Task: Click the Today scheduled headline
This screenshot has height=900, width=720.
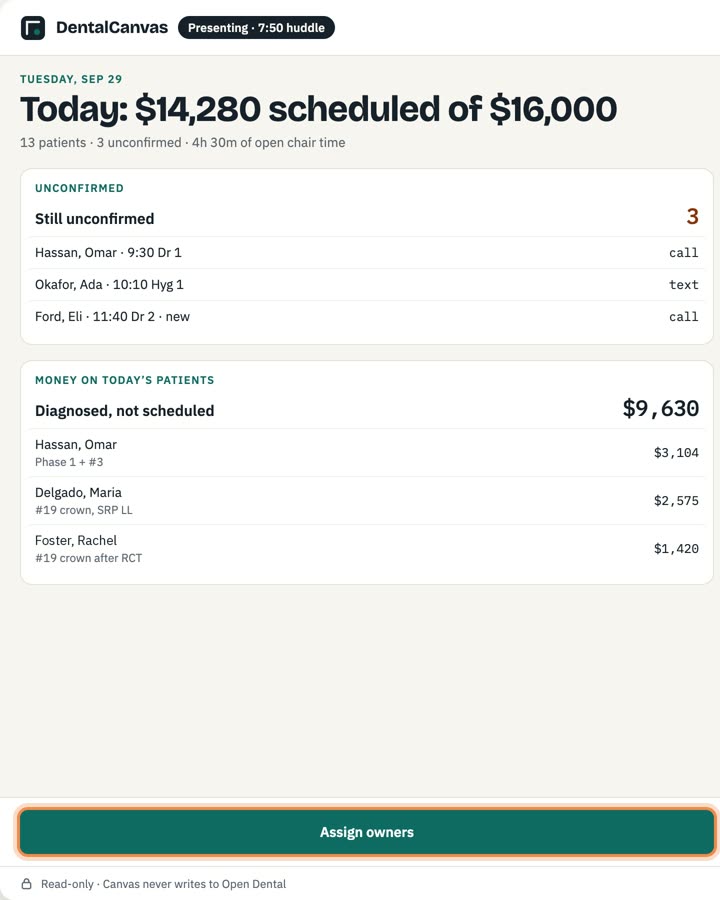Action: tap(319, 109)
